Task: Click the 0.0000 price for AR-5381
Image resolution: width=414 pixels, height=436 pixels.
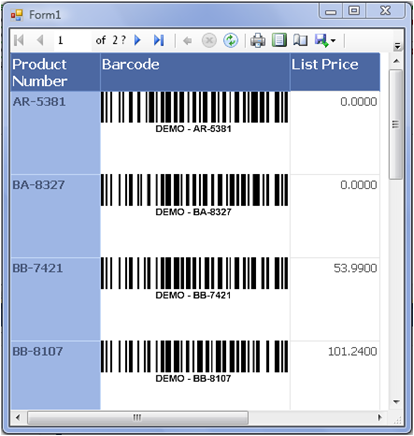Action: pyautogui.click(x=359, y=102)
